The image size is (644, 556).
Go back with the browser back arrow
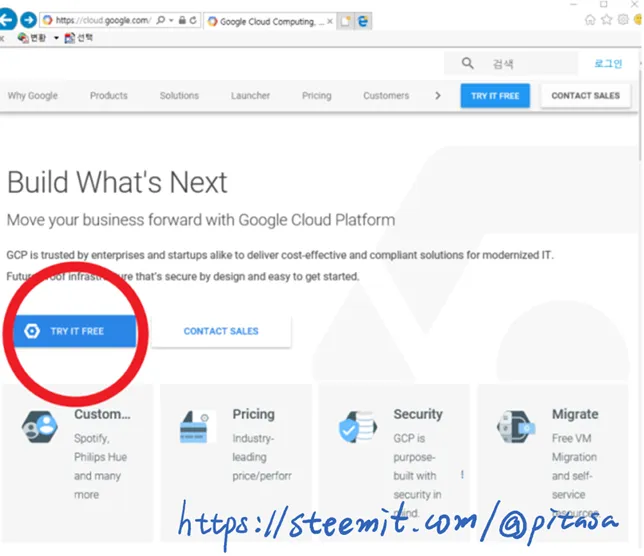[7, 20]
